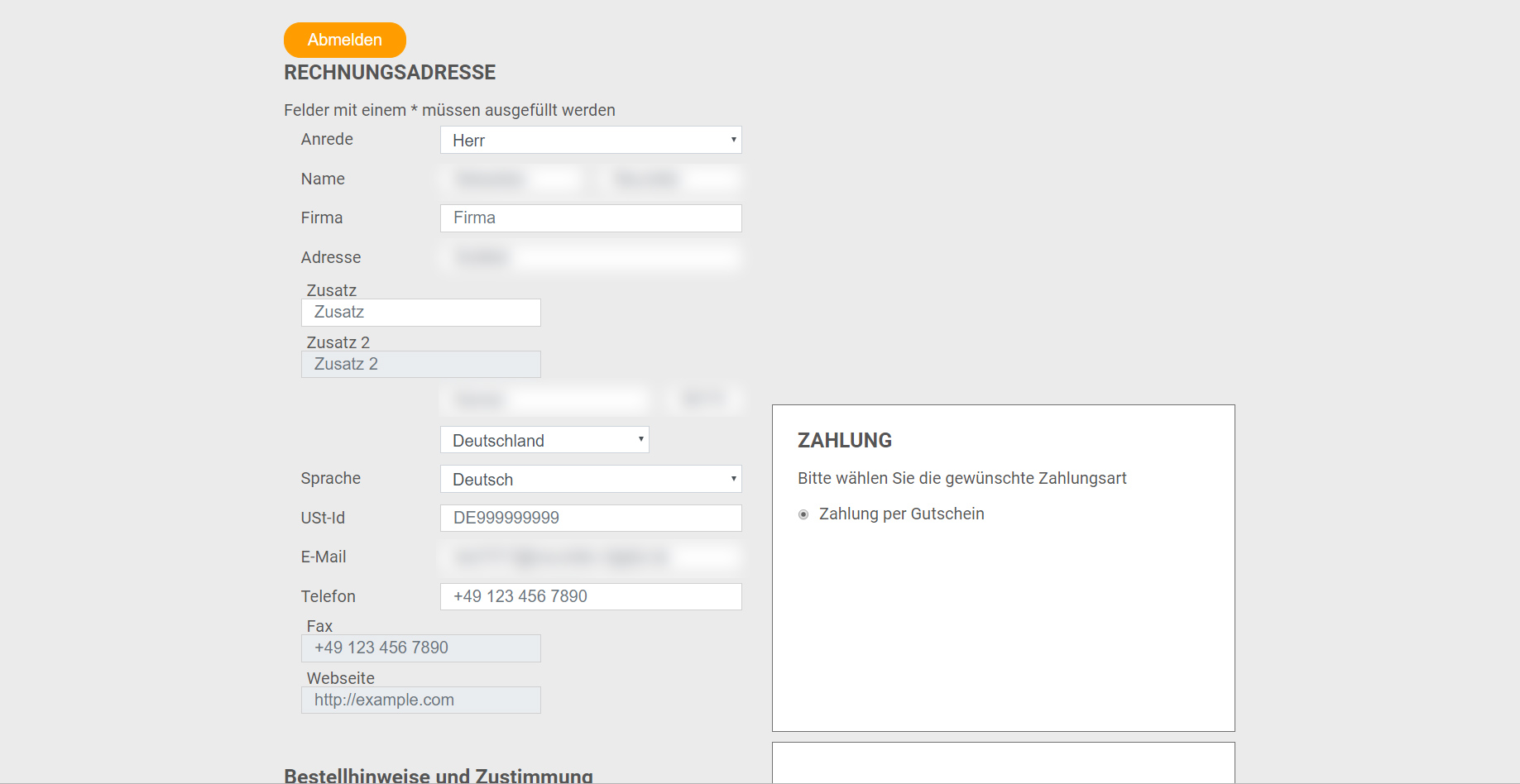Focus the USt-Id field with DE999999999
The width and height of the screenshot is (1520, 784).
coord(590,518)
